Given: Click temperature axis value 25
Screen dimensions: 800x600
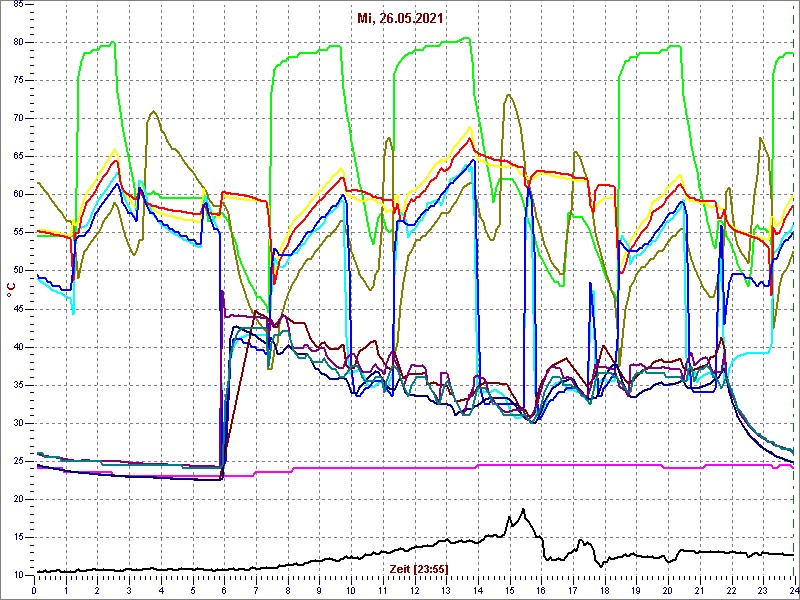Looking at the screenshot, I should (18, 462).
